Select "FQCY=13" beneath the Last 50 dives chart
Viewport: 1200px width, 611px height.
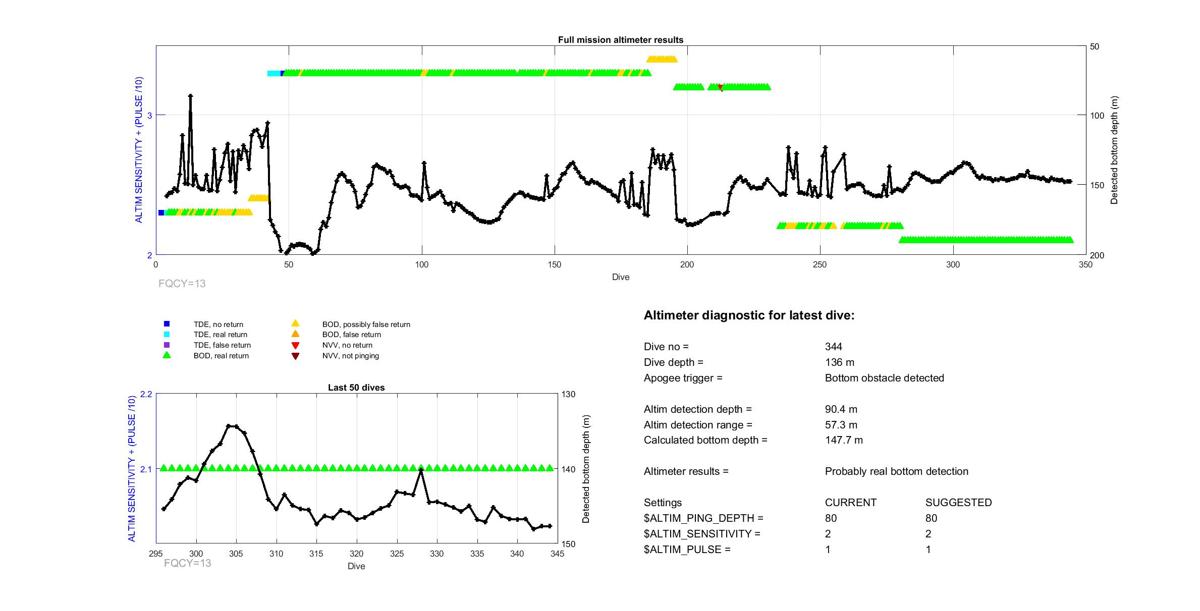click(188, 563)
